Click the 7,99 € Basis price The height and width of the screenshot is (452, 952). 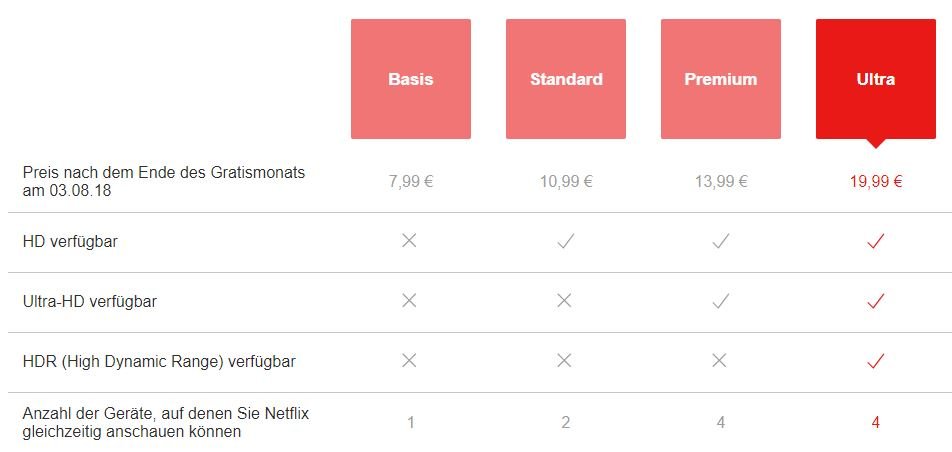tap(410, 182)
